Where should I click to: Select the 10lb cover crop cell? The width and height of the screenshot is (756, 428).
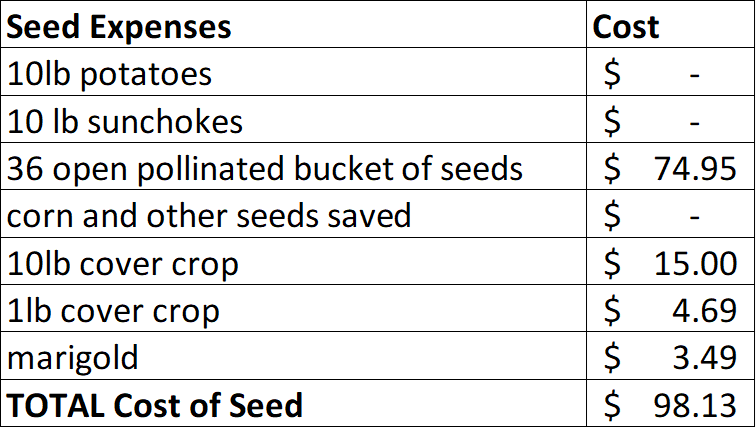pos(123,263)
